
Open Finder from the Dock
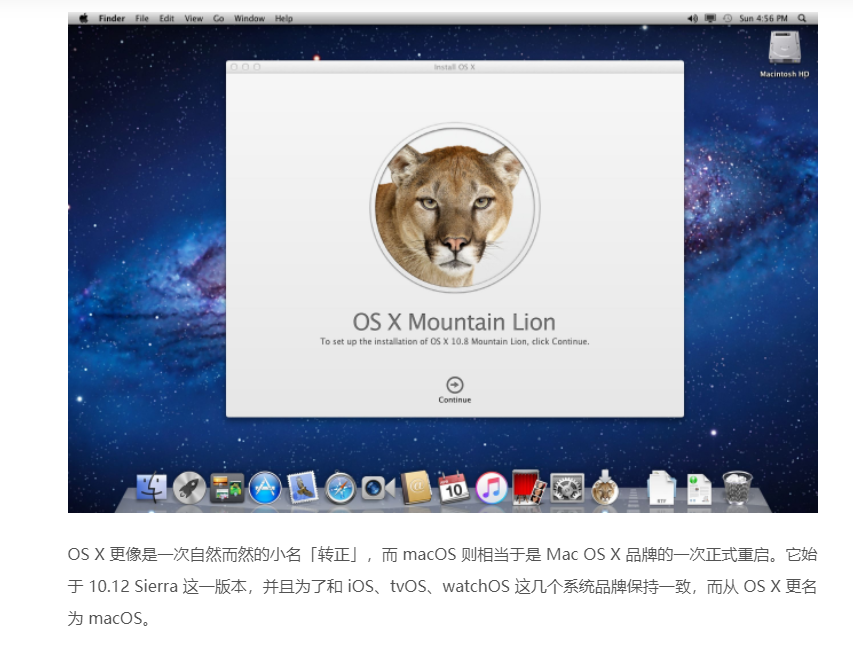151,487
